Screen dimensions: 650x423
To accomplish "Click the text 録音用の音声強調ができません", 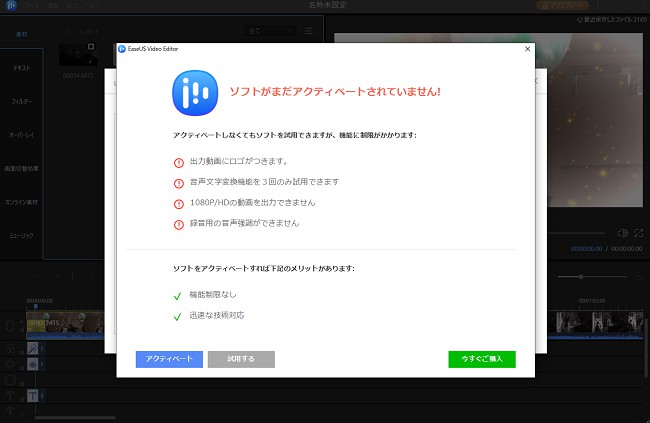I will click(244, 223).
